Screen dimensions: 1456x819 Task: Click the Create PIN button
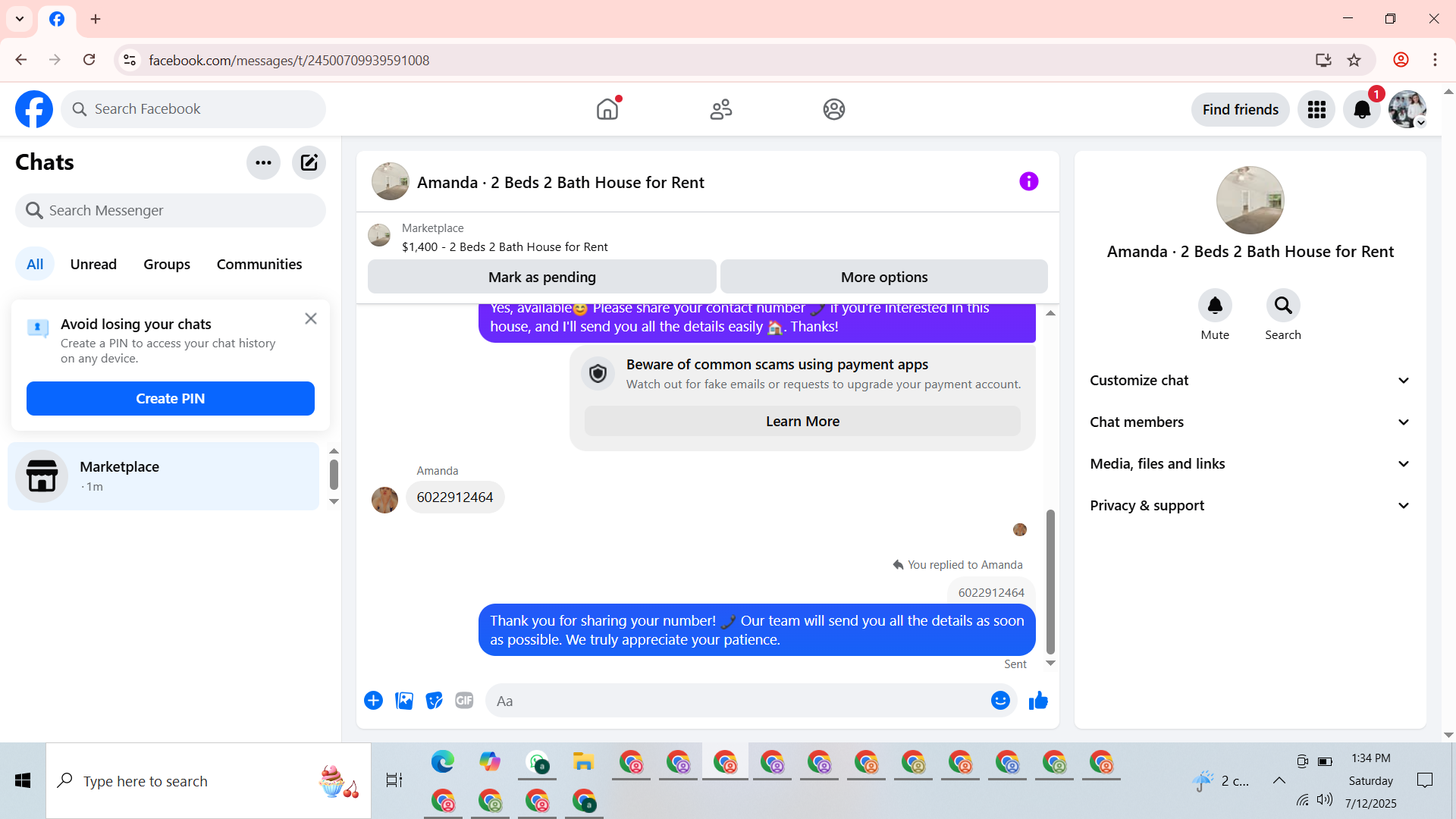click(170, 399)
